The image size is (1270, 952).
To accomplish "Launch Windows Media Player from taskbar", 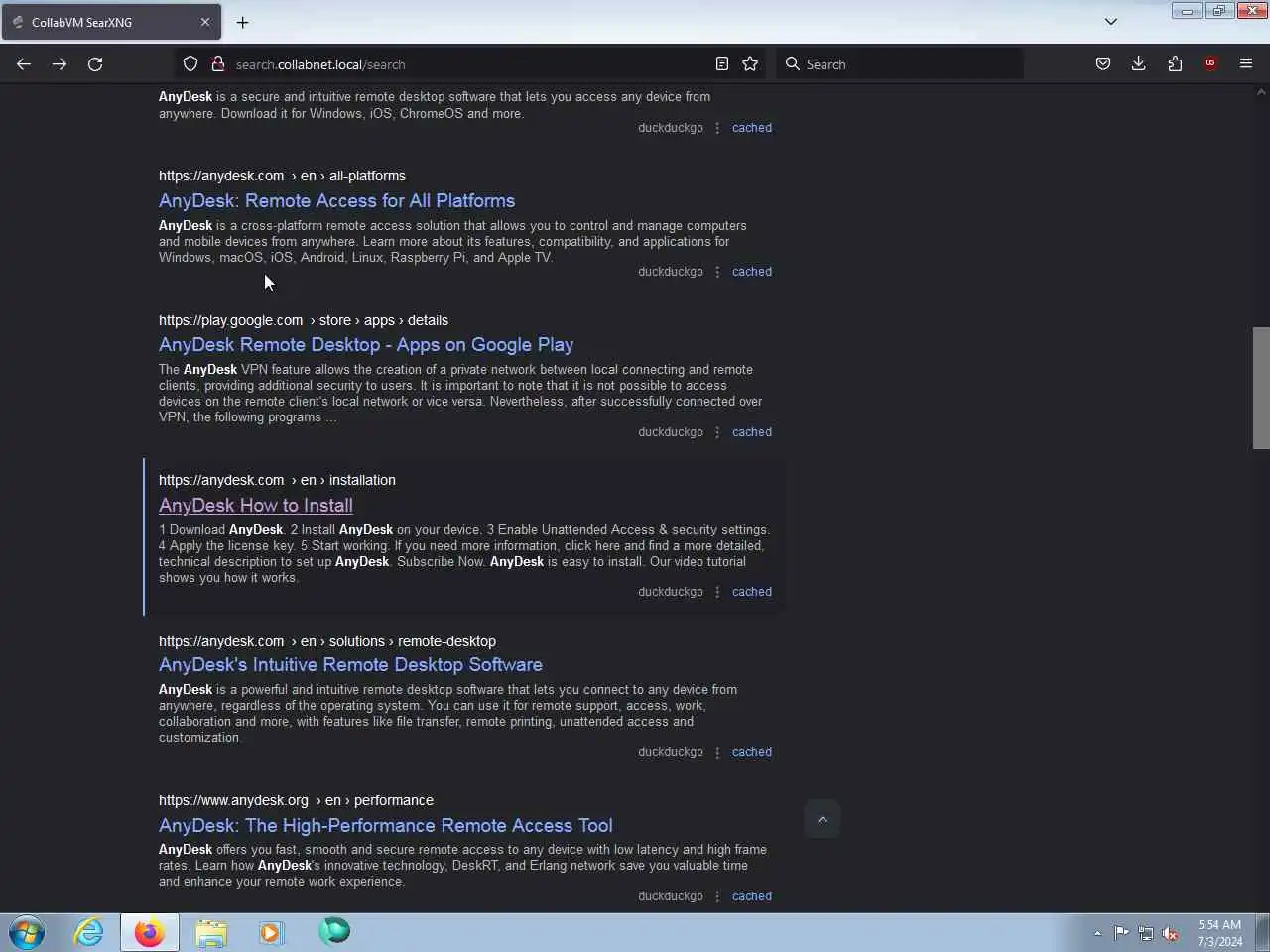I will (x=271, y=932).
